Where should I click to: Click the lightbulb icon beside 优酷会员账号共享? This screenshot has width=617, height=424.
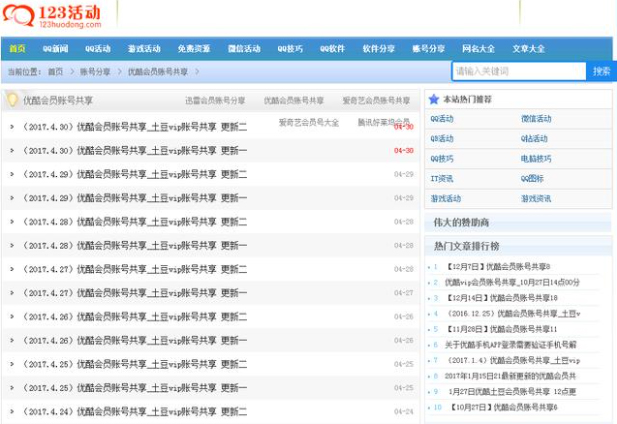tap(12, 100)
